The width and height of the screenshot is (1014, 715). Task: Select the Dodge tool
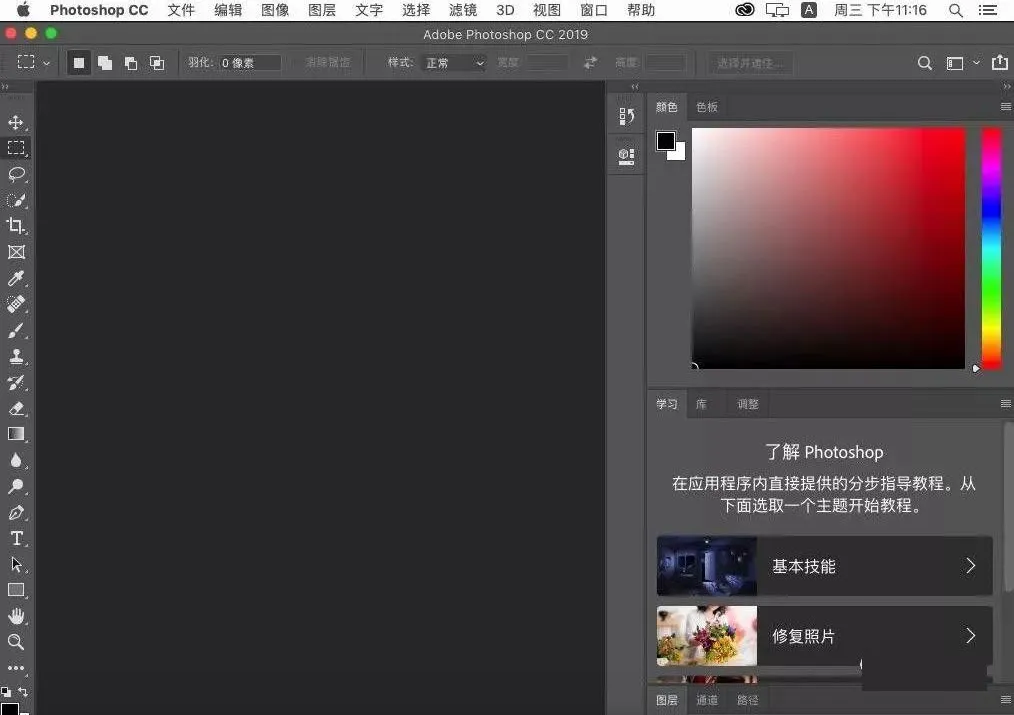point(16,486)
